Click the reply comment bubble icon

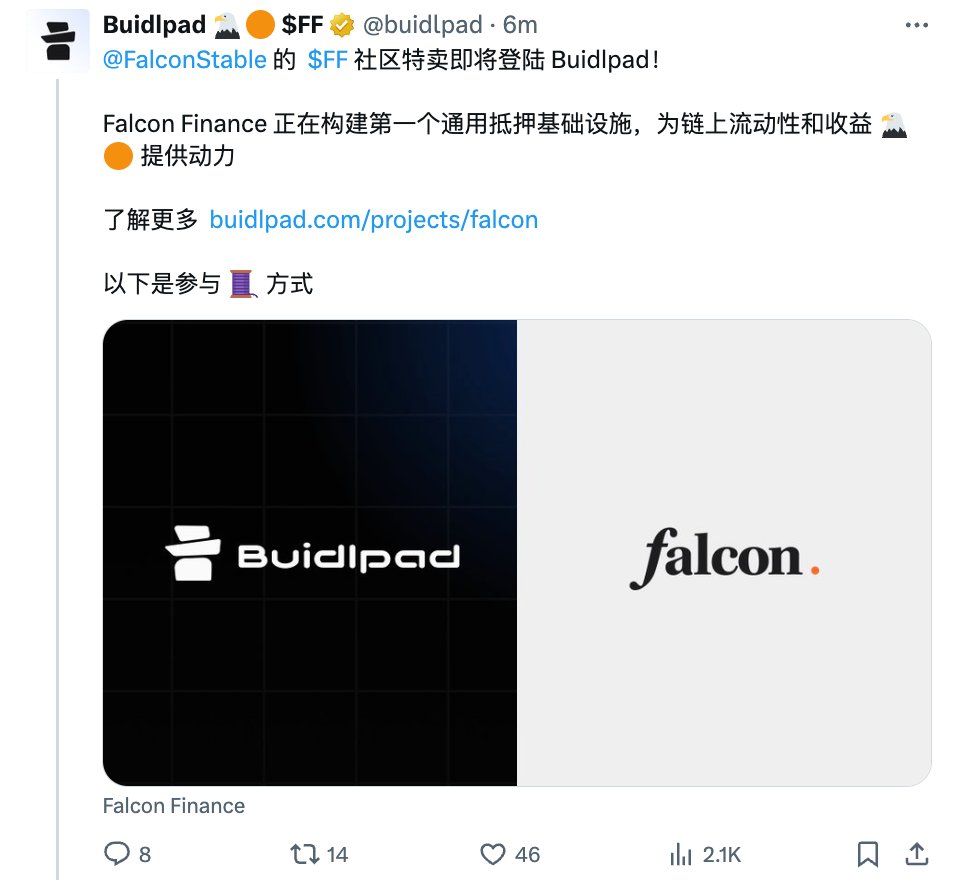click(117, 854)
